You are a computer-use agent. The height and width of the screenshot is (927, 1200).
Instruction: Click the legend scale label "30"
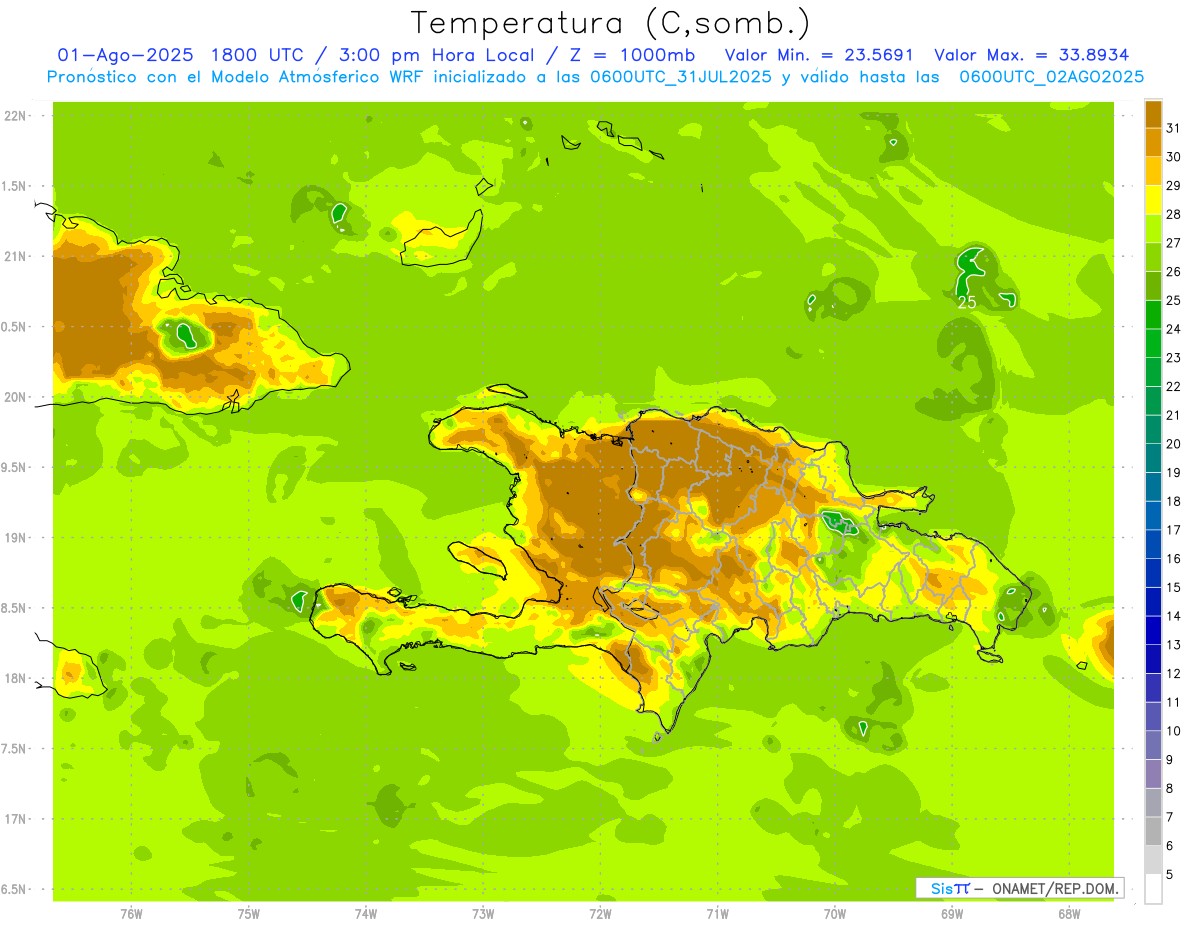[1174, 157]
